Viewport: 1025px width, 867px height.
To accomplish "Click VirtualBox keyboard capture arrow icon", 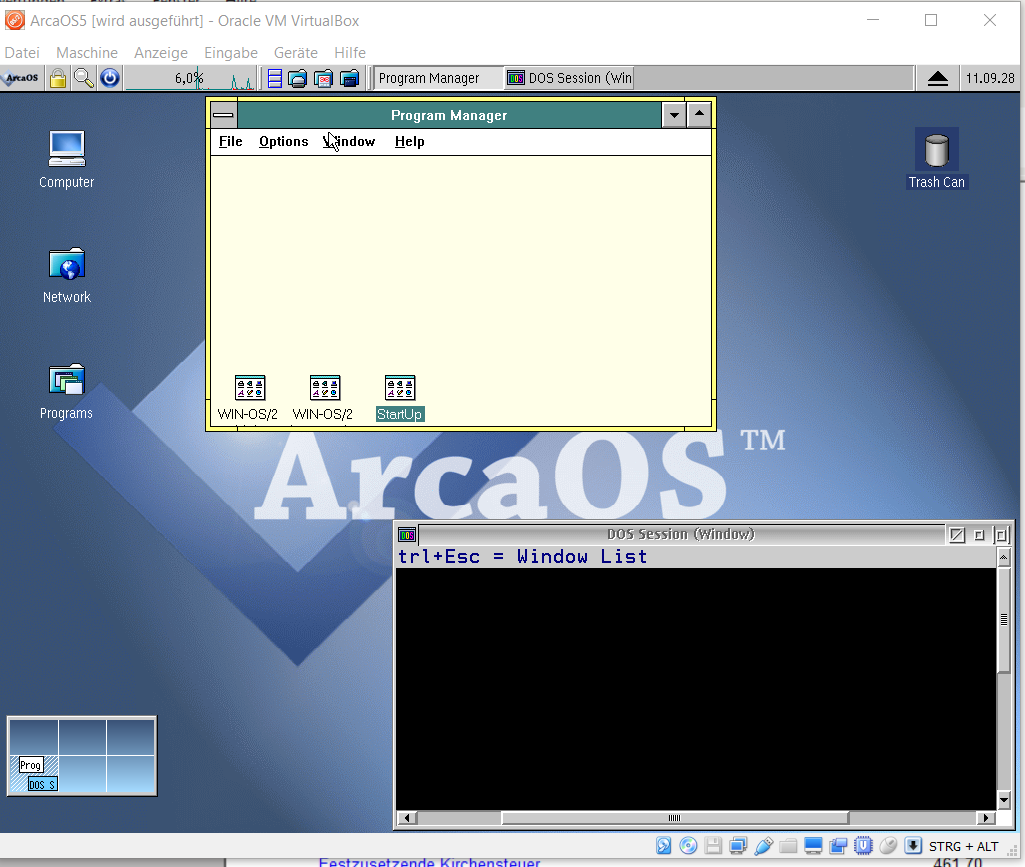I will click(913, 845).
